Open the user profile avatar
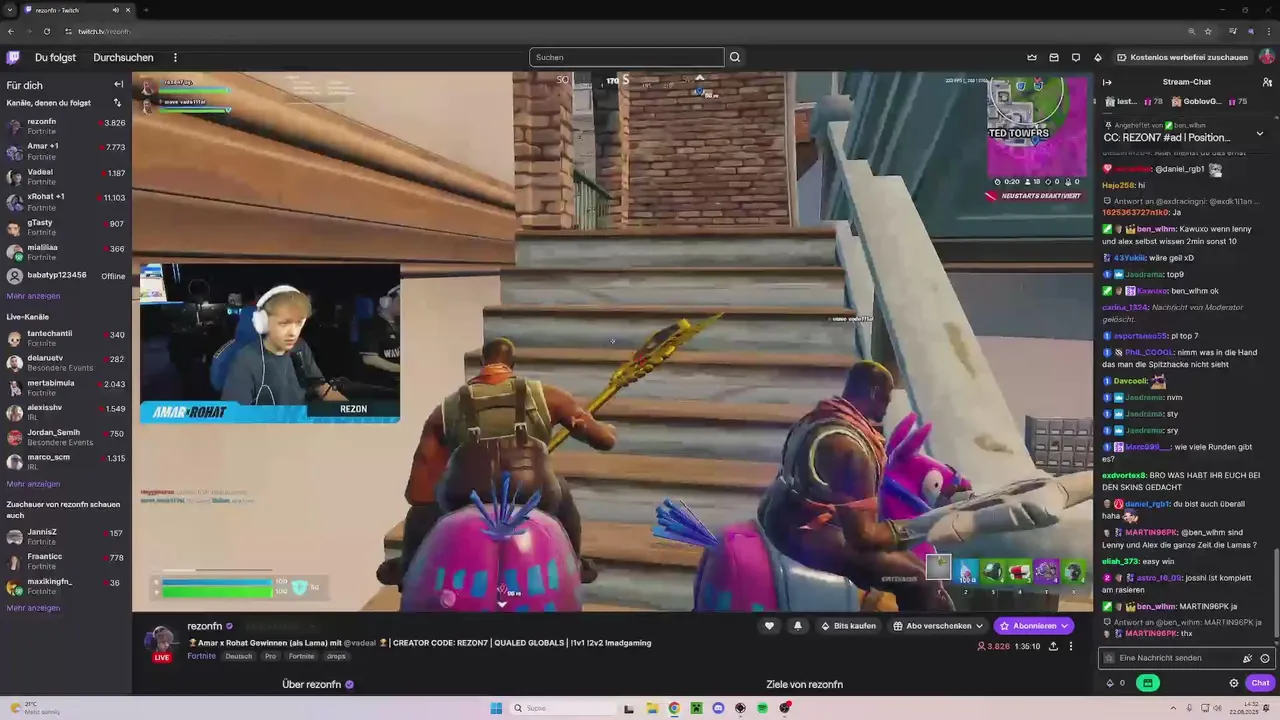Screen dimensions: 1280x720 (1266, 57)
